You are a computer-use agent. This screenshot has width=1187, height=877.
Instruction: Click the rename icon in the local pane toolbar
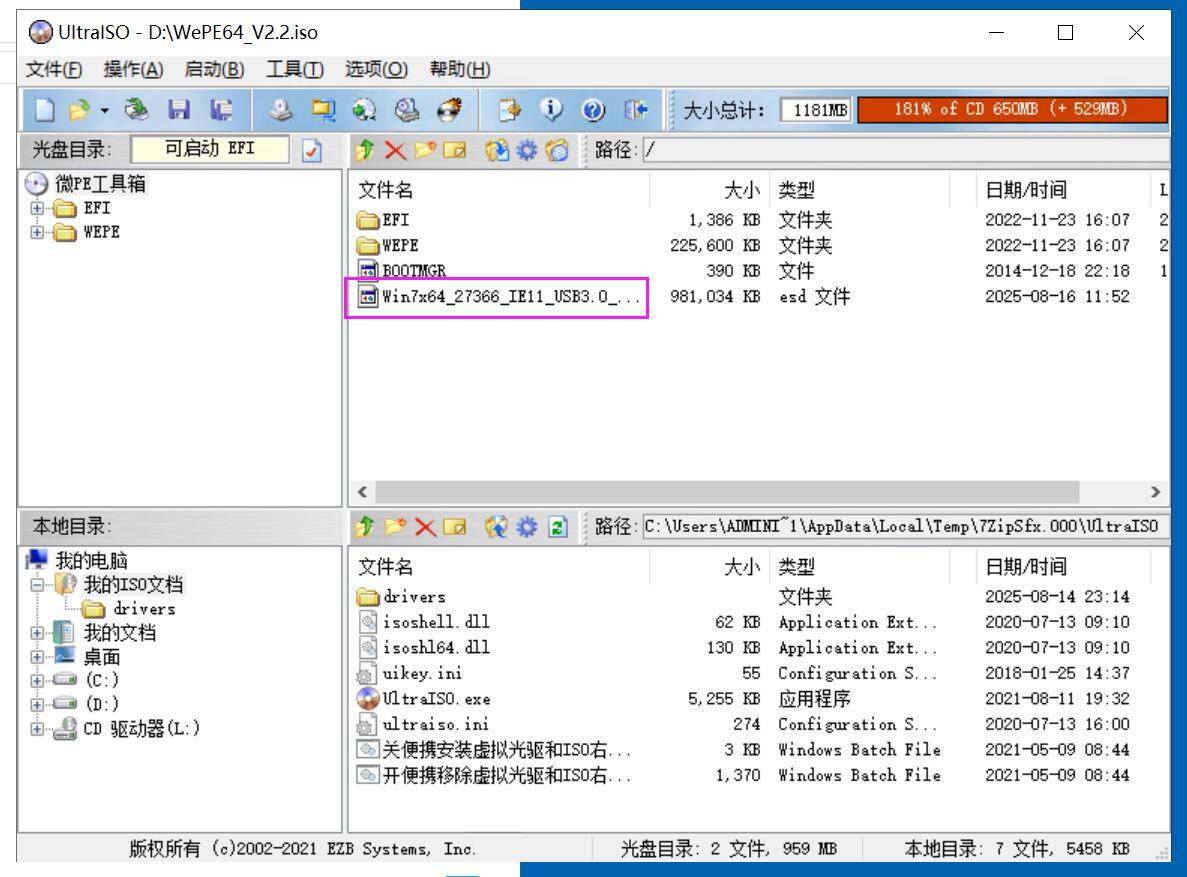click(x=455, y=526)
